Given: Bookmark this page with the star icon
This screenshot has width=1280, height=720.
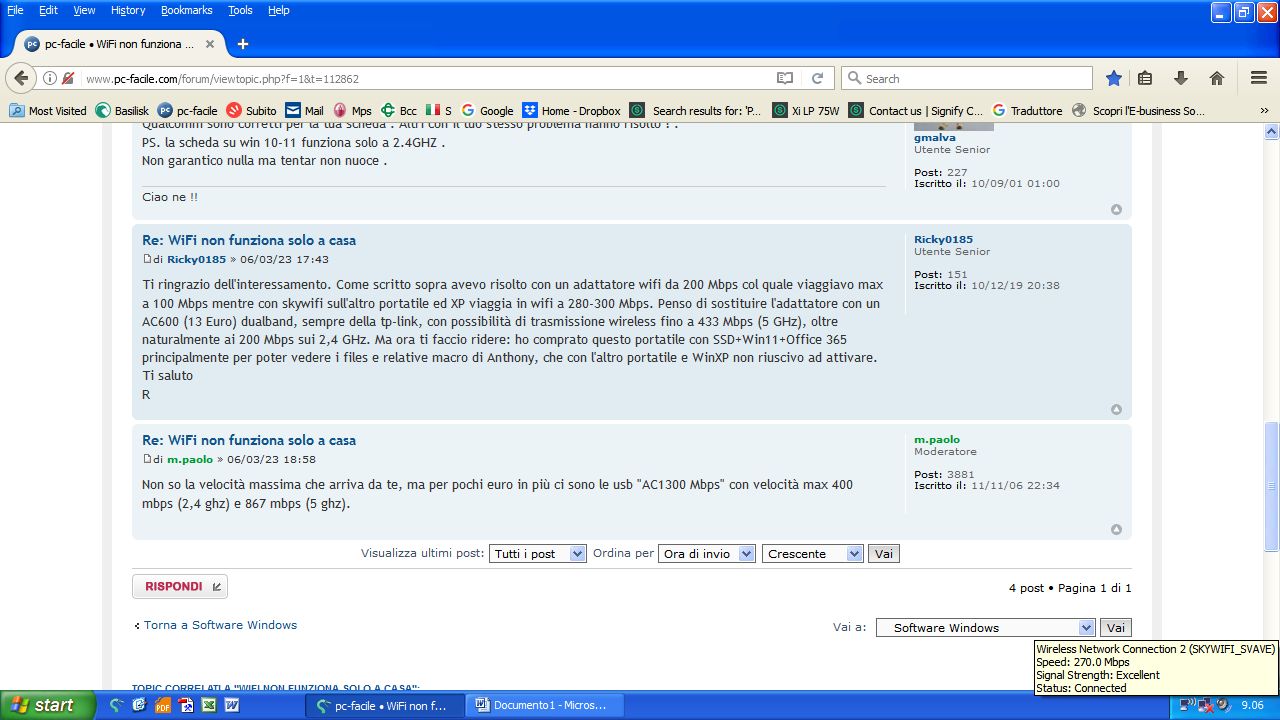Looking at the screenshot, I should click(x=1114, y=78).
